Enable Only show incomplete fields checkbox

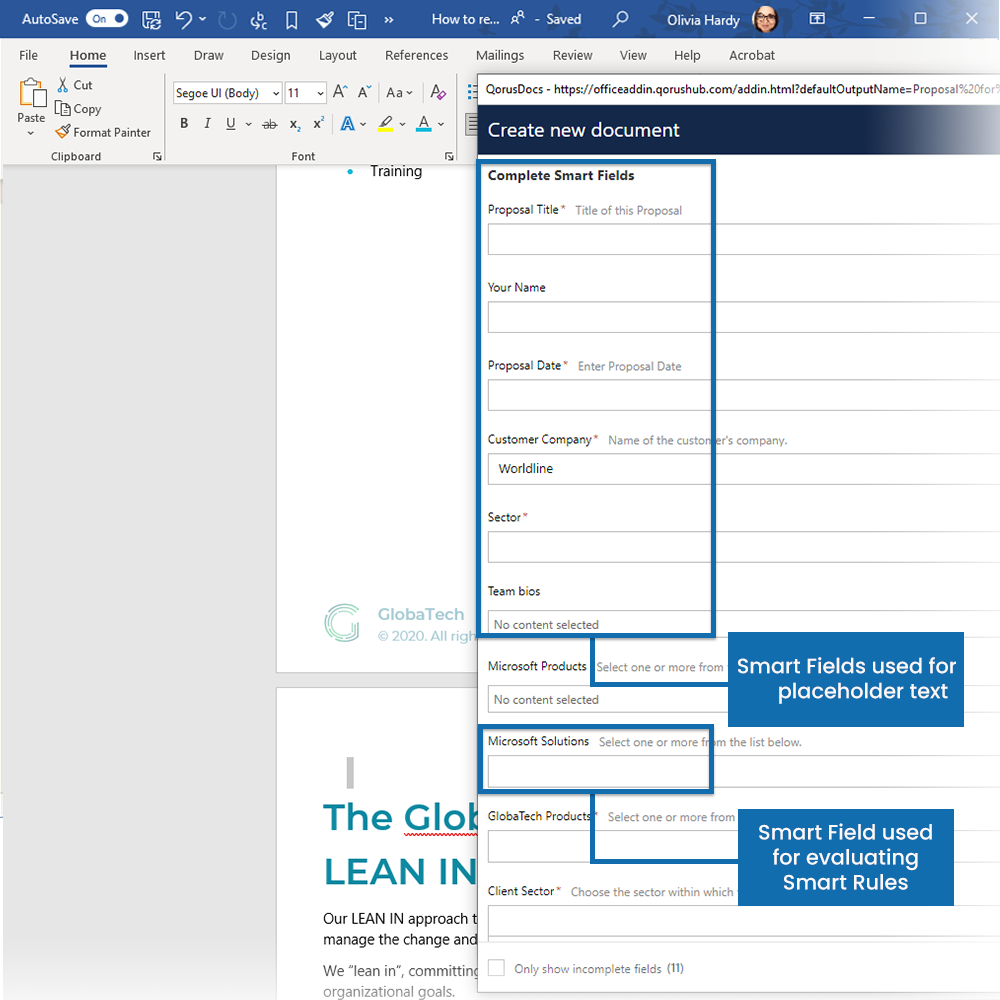496,968
